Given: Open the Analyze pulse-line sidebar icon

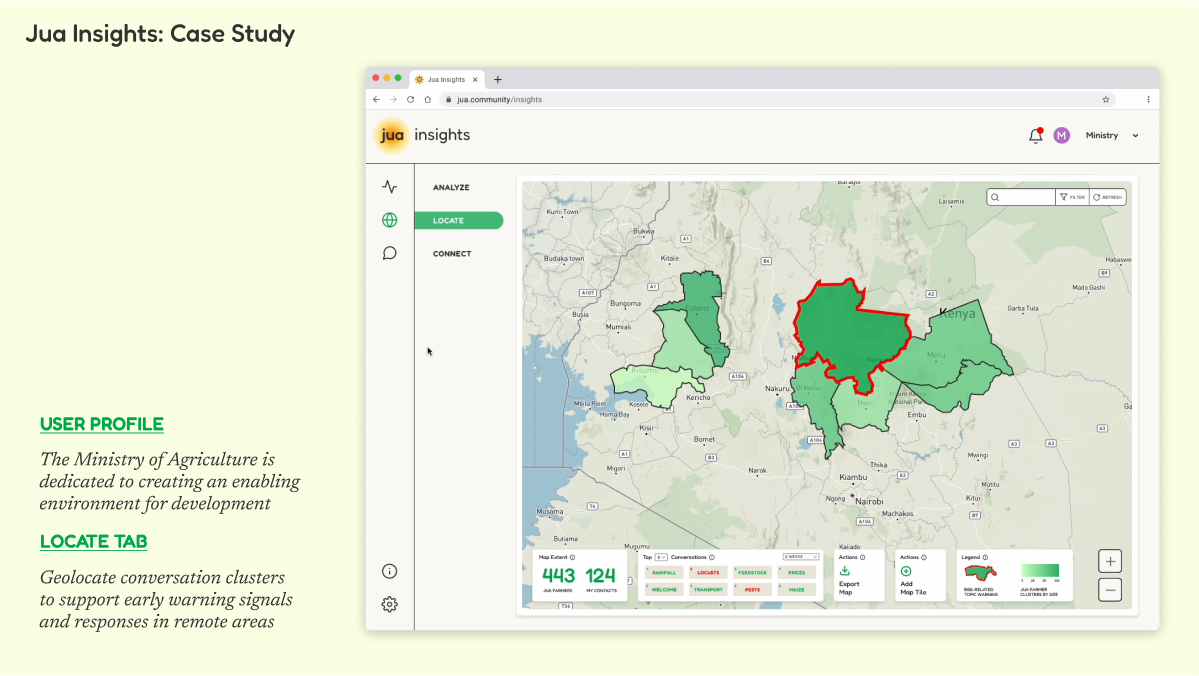Looking at the screenshot, I should click(390, 187).
